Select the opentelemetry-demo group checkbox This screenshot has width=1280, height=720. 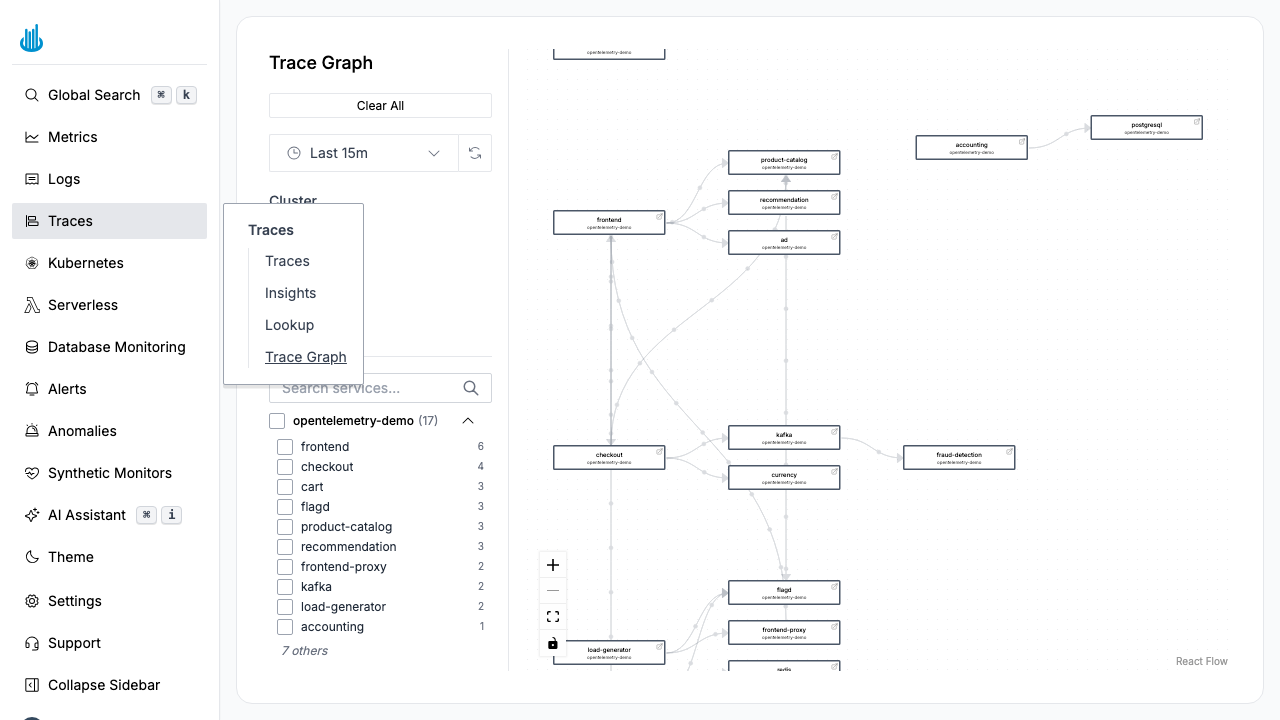coord(276,420)
